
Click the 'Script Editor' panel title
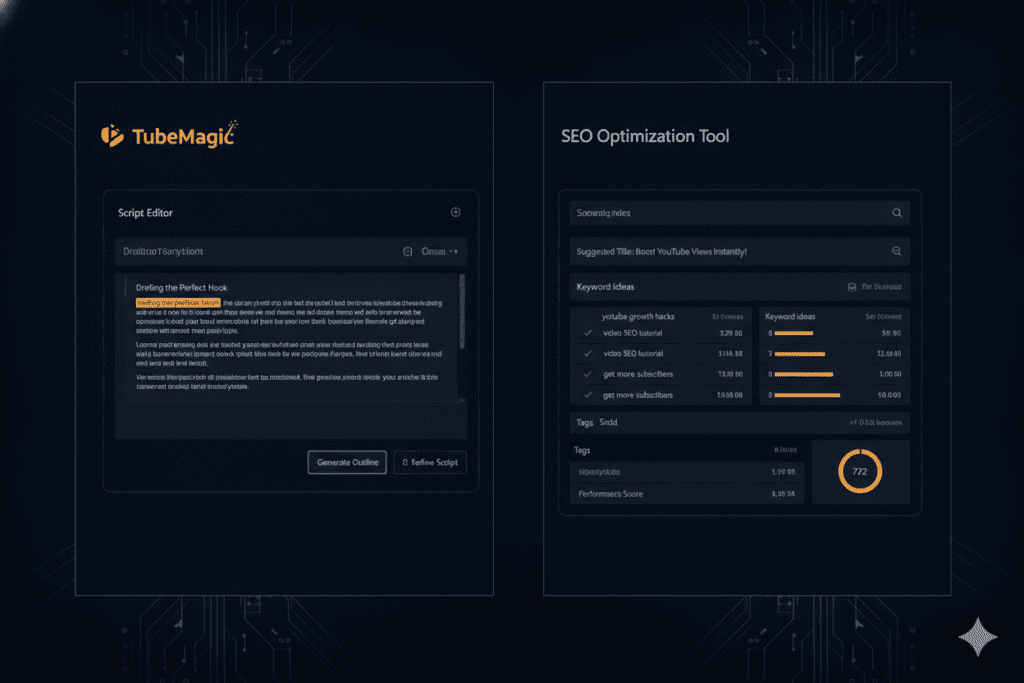pyautogui.click(x=145, y=213)
